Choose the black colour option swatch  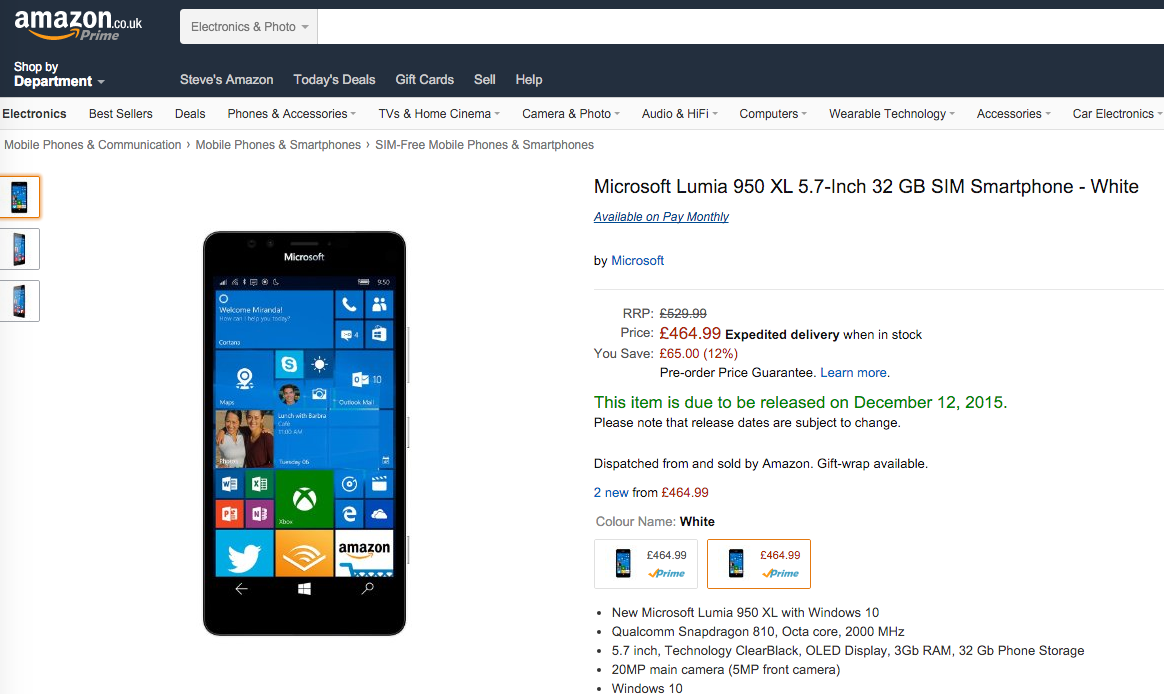(x=646, y=564)
